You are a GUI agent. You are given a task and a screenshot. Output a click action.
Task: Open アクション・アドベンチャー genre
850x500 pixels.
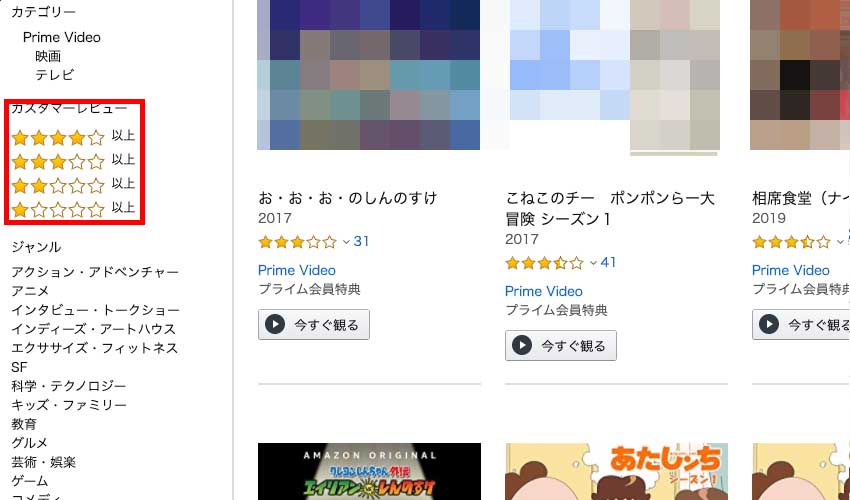[95, 272]
